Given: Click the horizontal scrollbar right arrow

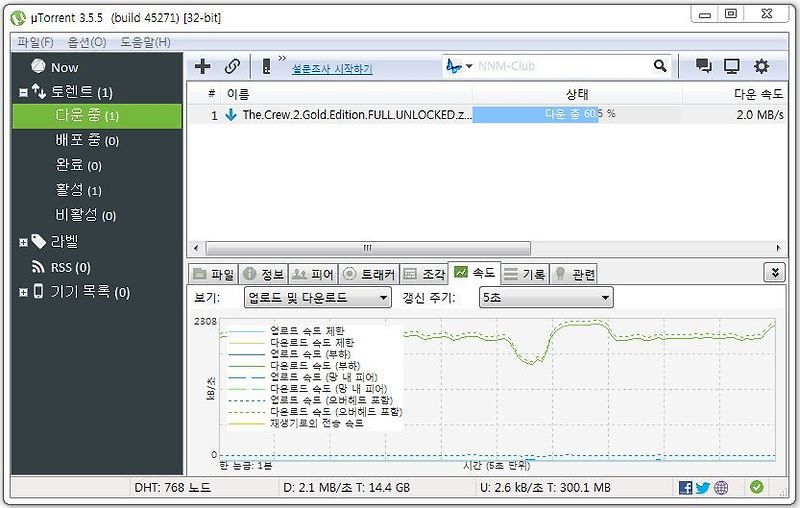Looking at the screenshot, I should (778, 248).
